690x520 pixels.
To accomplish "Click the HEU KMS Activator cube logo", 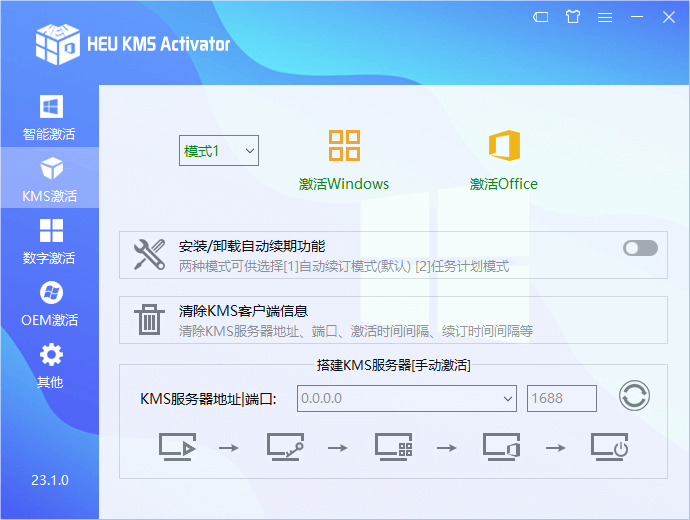I will tap(58, 44).
